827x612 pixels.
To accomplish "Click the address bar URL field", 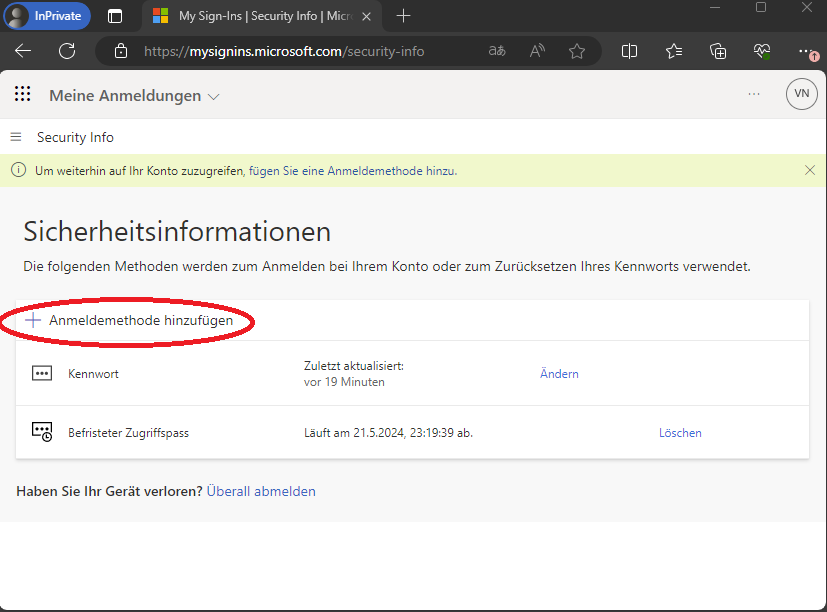I will (x=300, y=51).
